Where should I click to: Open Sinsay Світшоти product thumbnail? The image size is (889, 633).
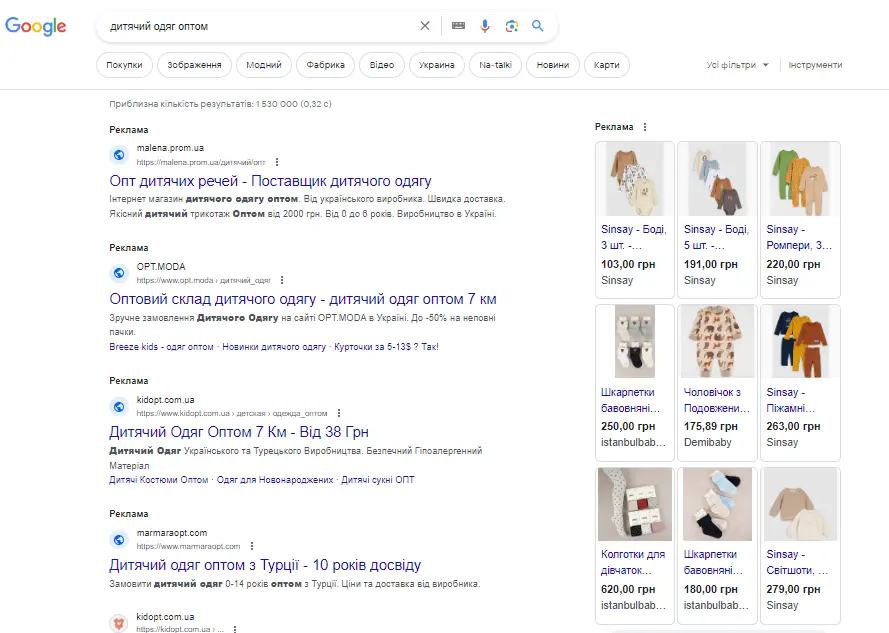pyautogui.click(x=800, y=504)
